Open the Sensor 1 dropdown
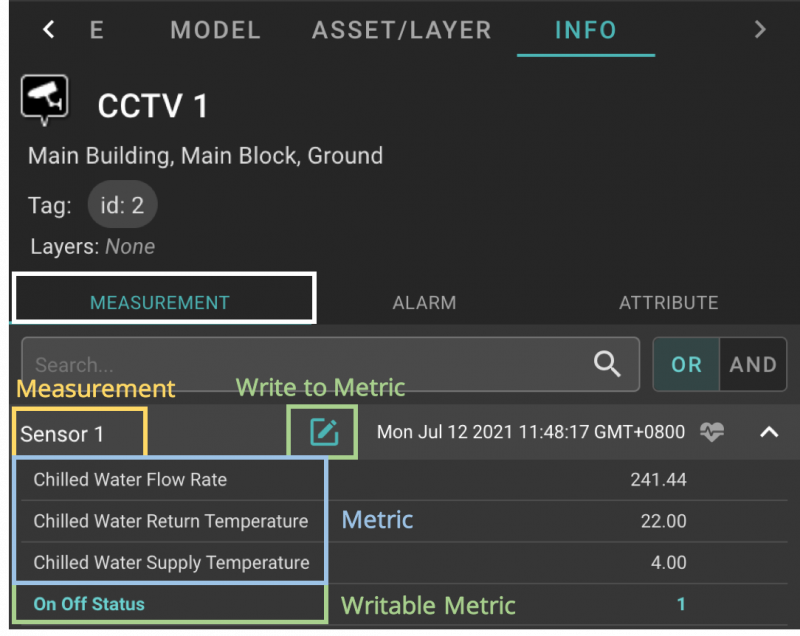The height and width of the screenshot is (636, 800). click(79, 432)
